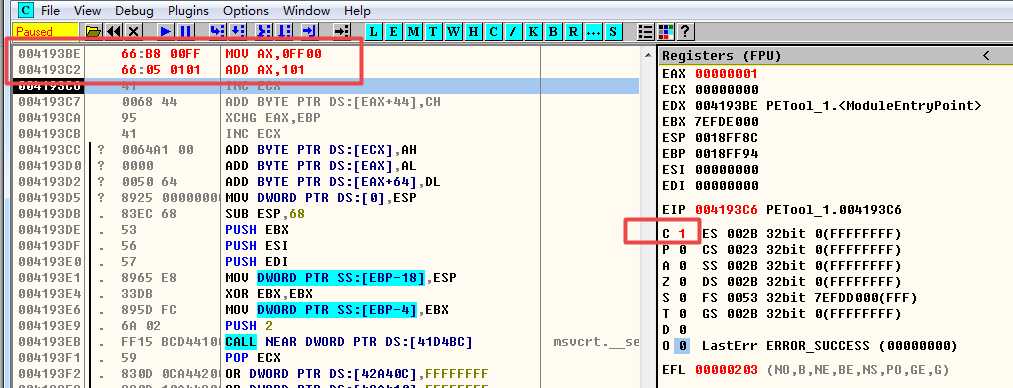
Task: Click the question mark help icon
Action: tap(685, 31)
